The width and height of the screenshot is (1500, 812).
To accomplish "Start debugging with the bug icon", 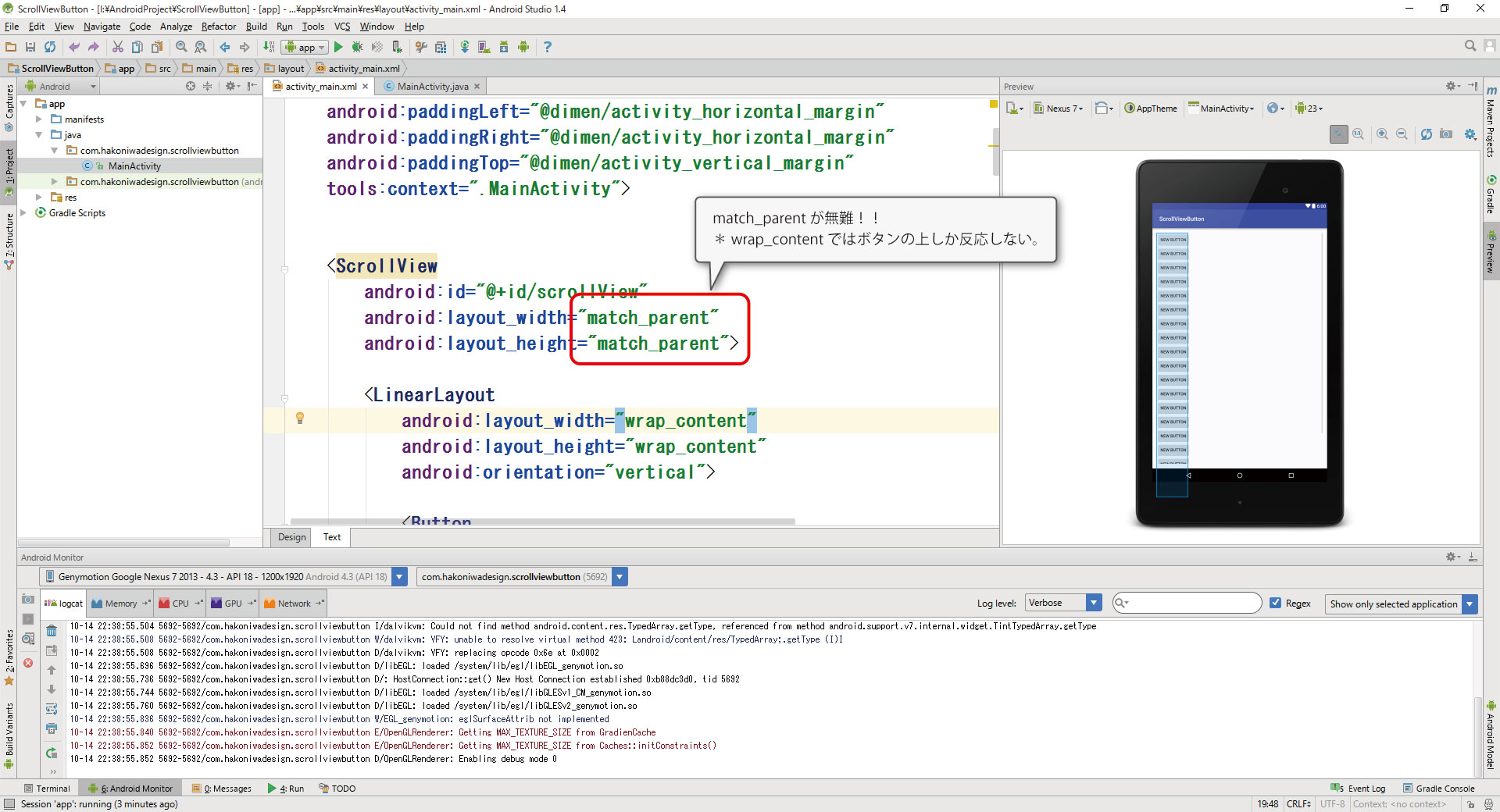I will 357,47.
